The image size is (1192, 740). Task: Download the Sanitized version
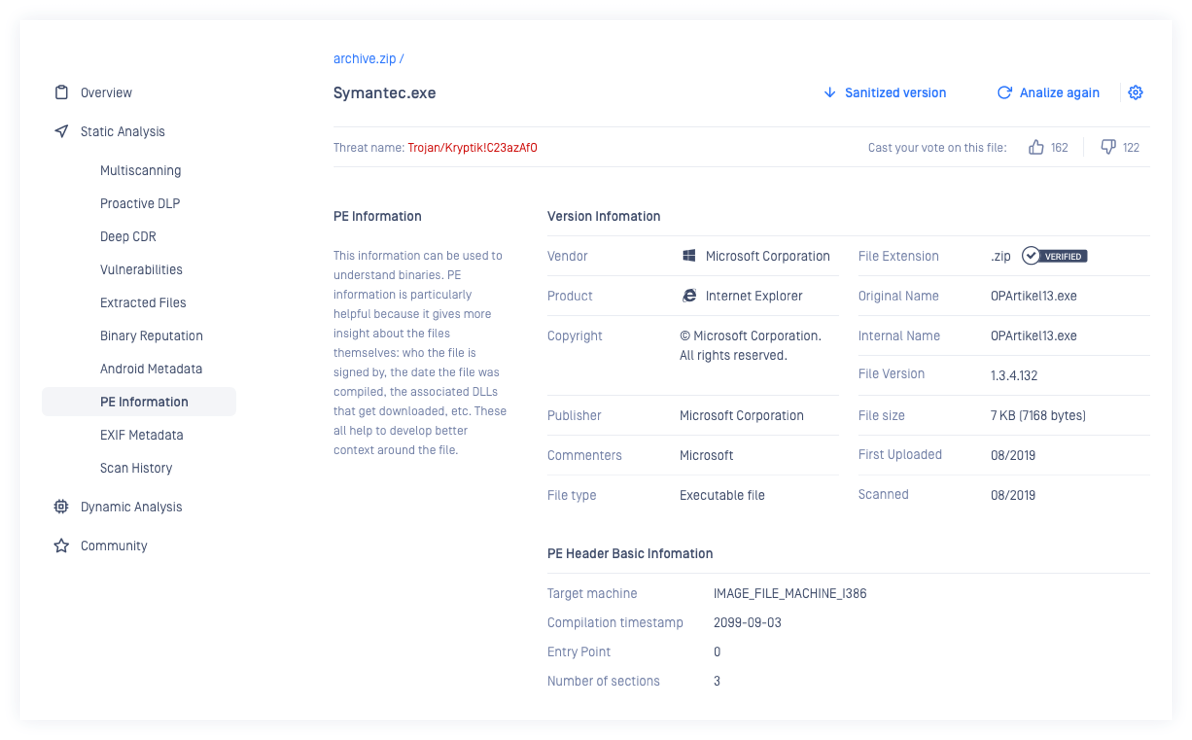pos(895,93)
